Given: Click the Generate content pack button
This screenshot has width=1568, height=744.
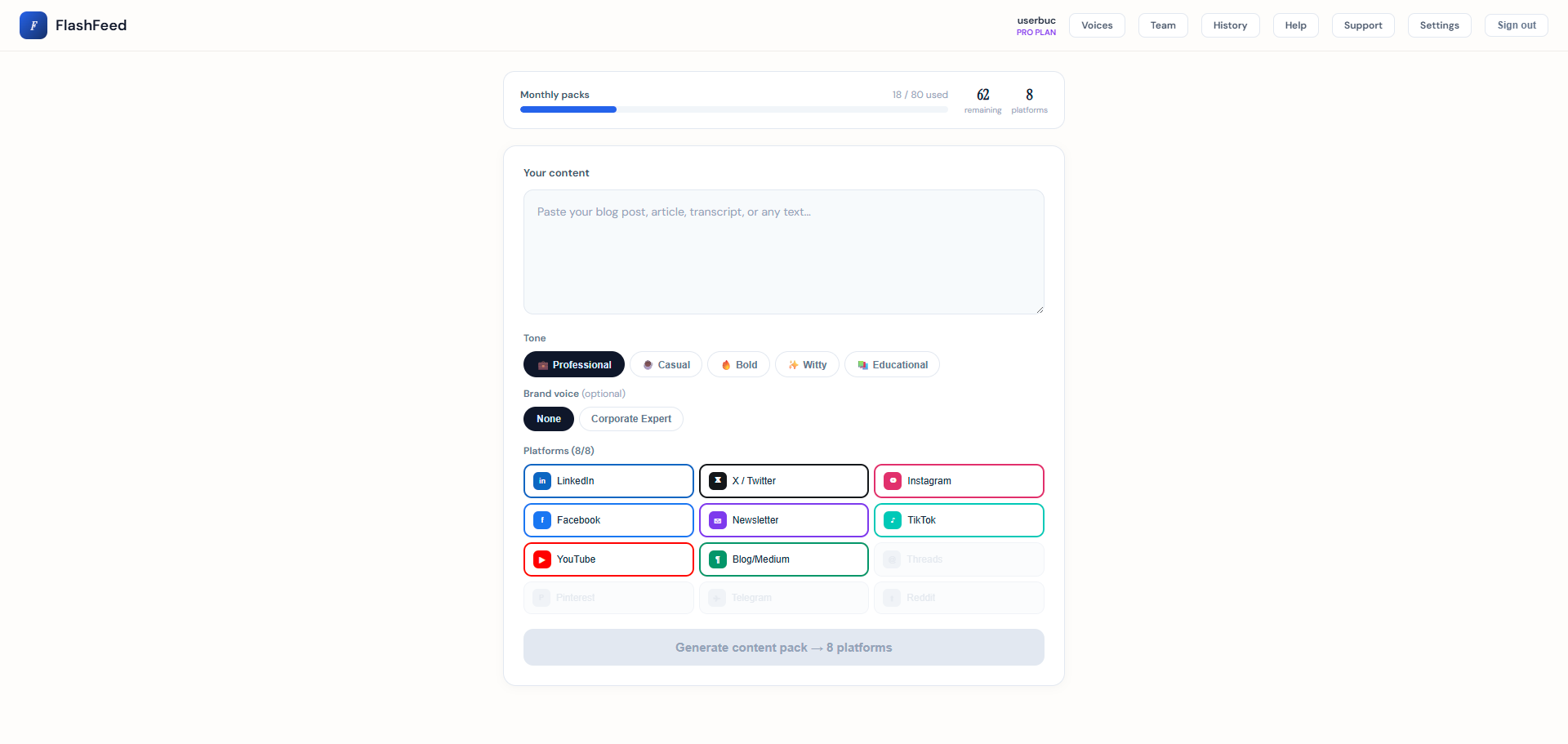Looking at the screenshot, I should tap(783, 647).
